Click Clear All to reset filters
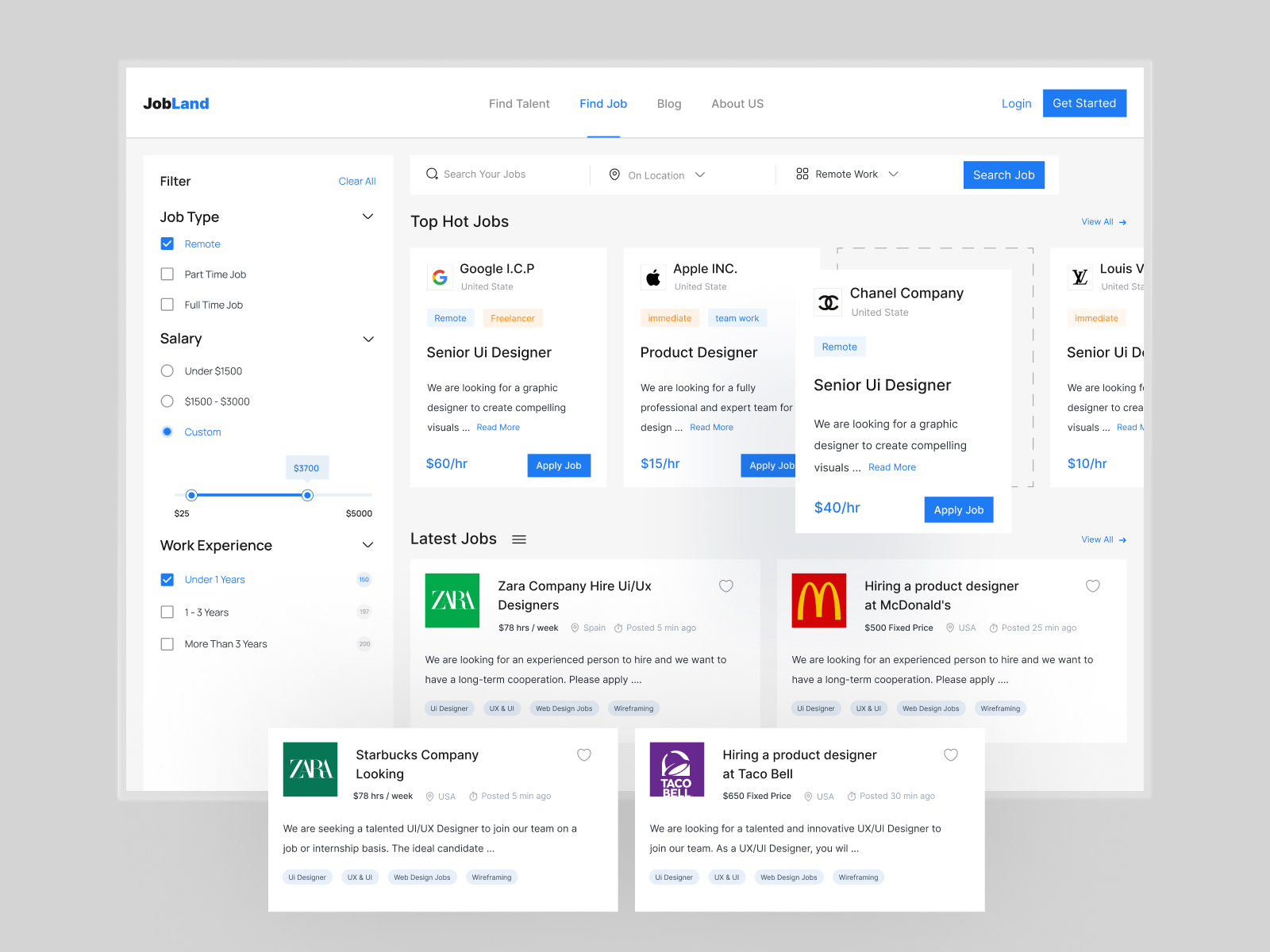The image size is (1270, 952). click(357, 181)
